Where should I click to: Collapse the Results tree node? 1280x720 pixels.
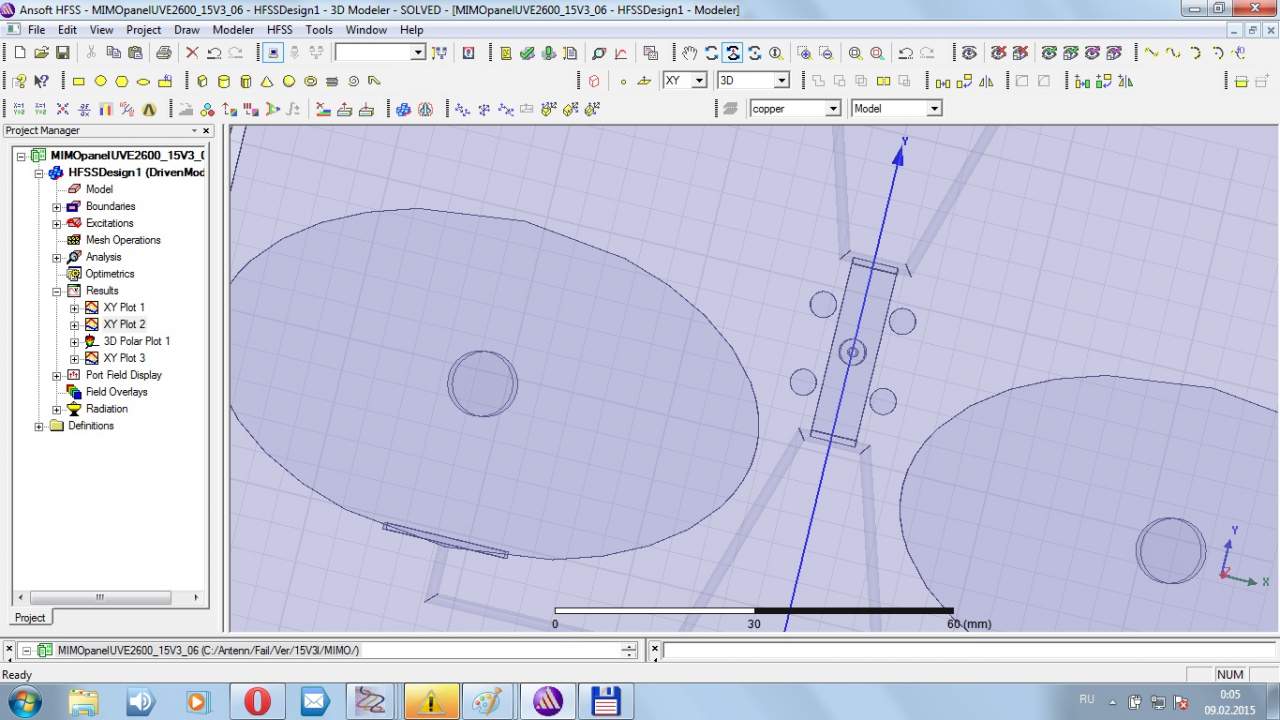(x=57, y=291)
